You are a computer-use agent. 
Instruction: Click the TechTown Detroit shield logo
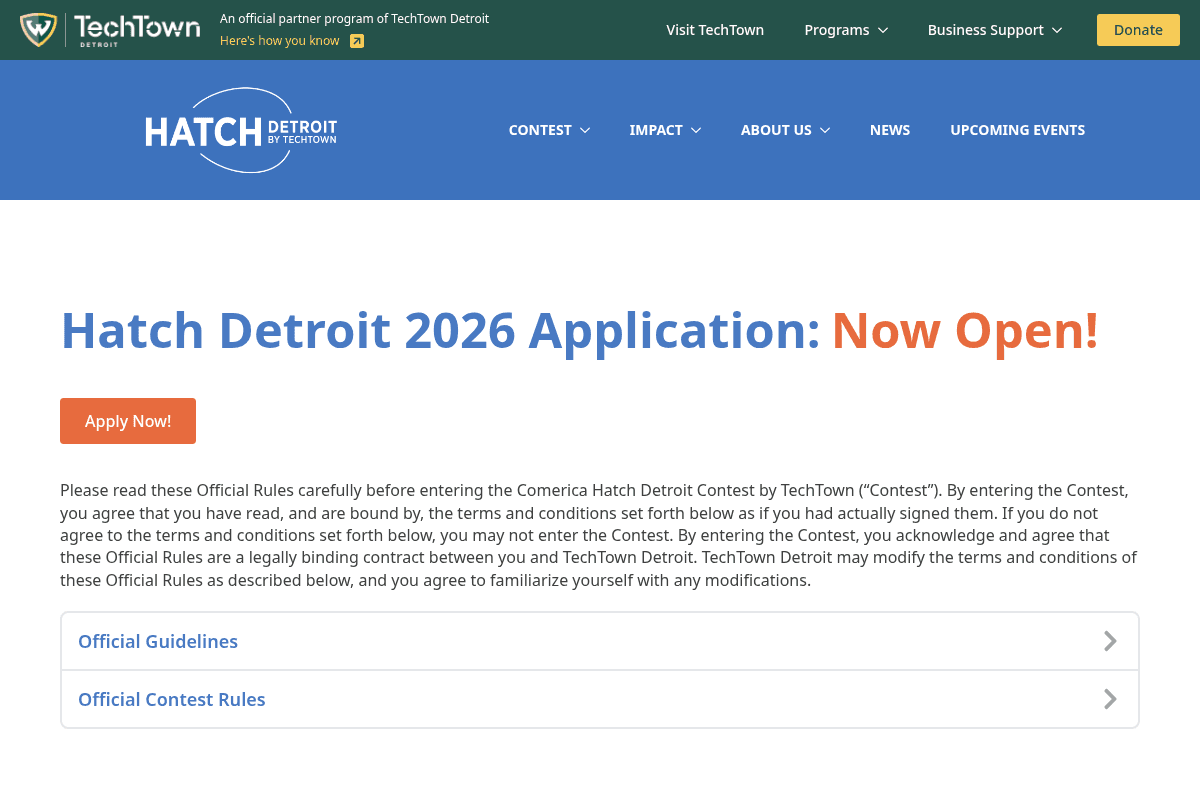(x=40, y=29)
